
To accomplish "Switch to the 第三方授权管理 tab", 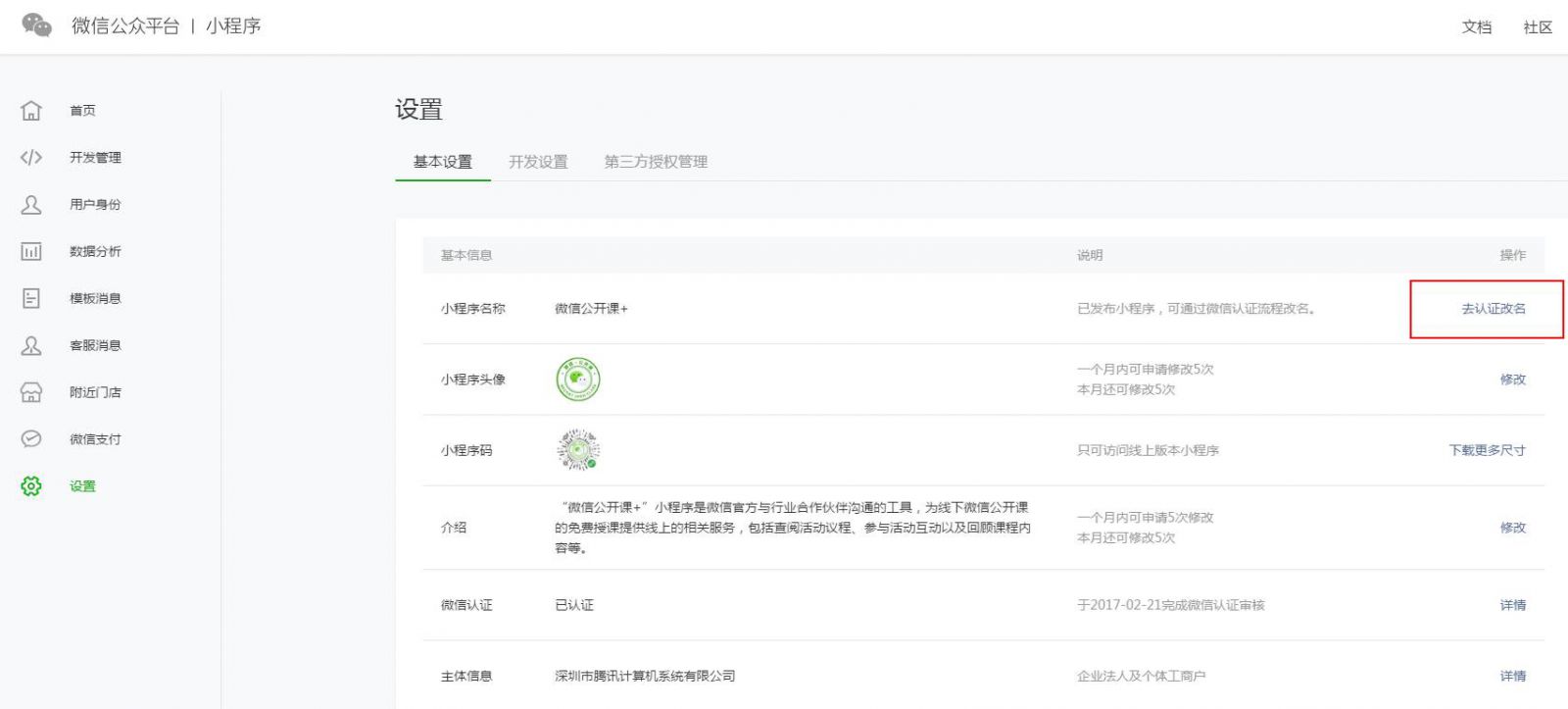I will pyautogui.click(x=656, y=161).
